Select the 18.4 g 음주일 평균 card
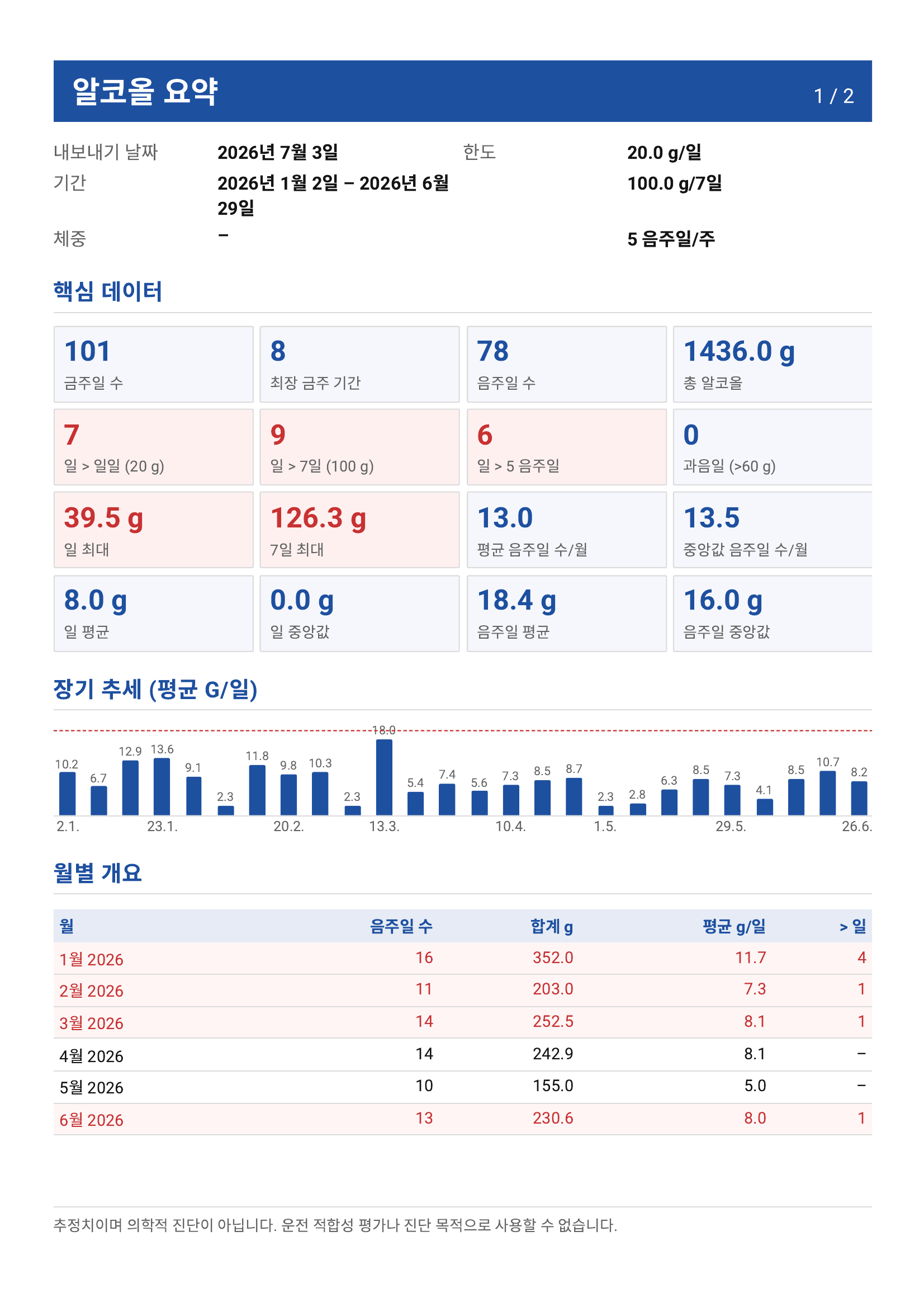 click(x=567, y=613)
